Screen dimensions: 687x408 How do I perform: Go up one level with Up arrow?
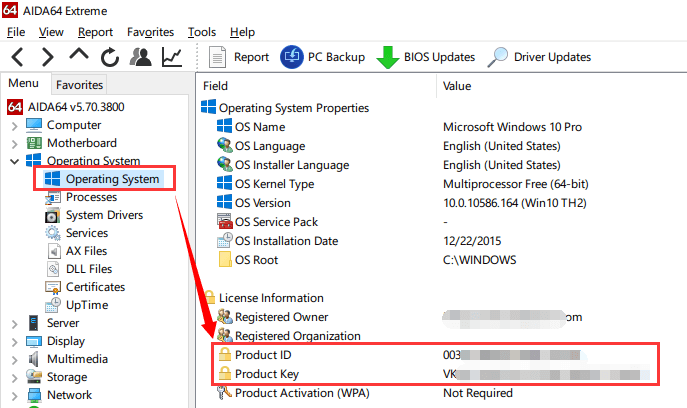click(x=79, y=57)
